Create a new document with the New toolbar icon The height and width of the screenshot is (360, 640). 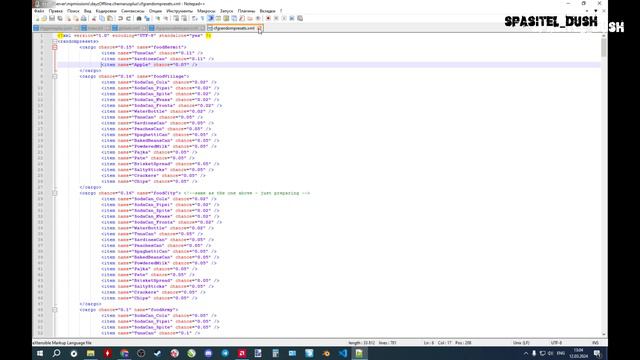[x=37, y=18]
